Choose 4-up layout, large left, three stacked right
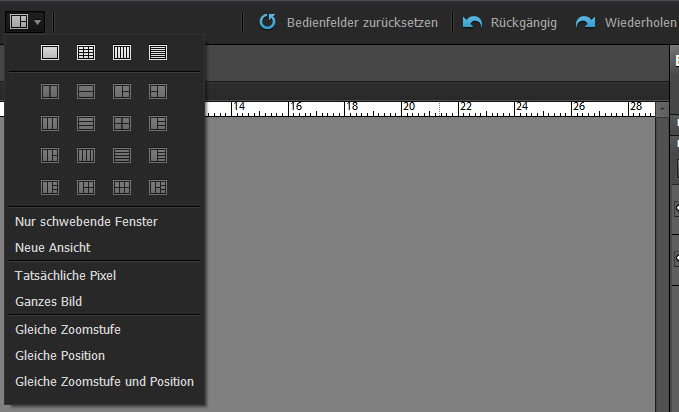 pos(158,123)
